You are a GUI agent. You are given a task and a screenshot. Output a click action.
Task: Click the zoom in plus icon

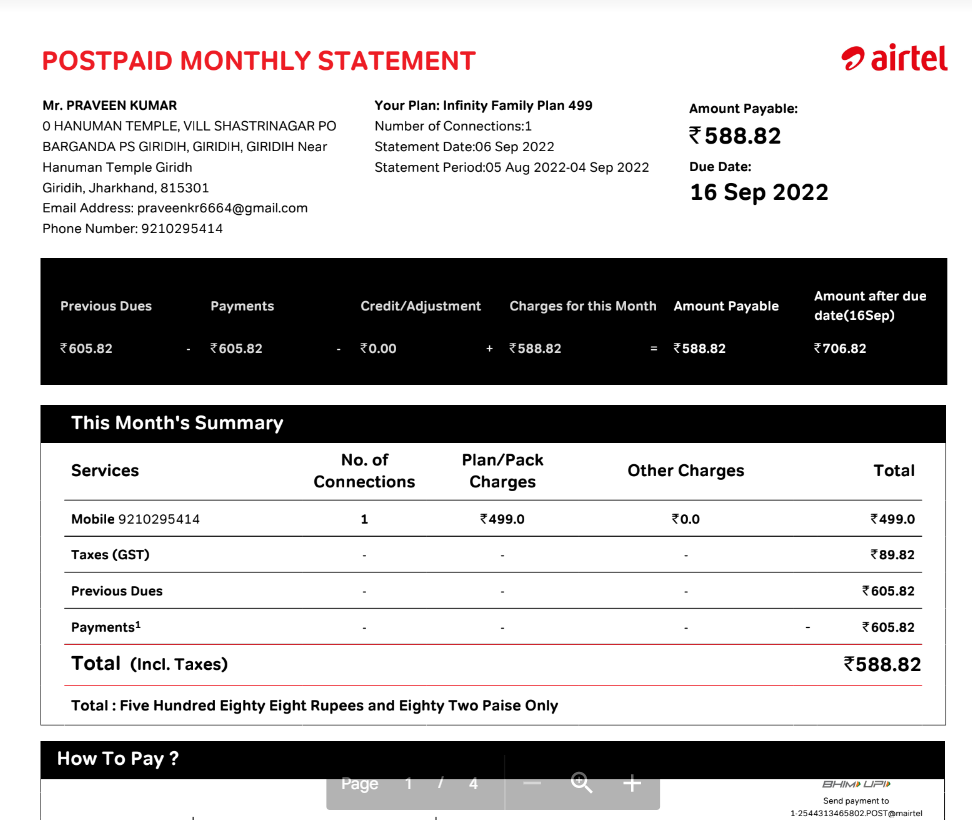[x=632, y=783]
